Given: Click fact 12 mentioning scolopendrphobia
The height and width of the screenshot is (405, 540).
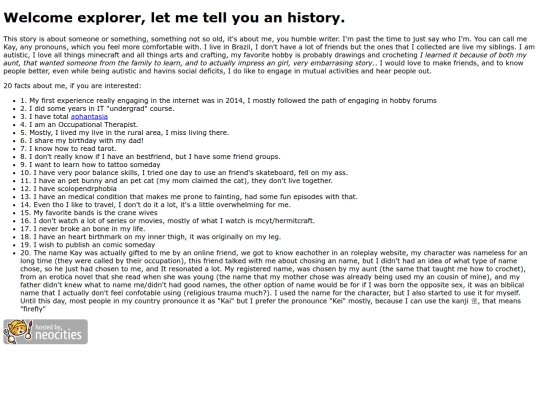Looking at the screenshot, I should (68, 189).
